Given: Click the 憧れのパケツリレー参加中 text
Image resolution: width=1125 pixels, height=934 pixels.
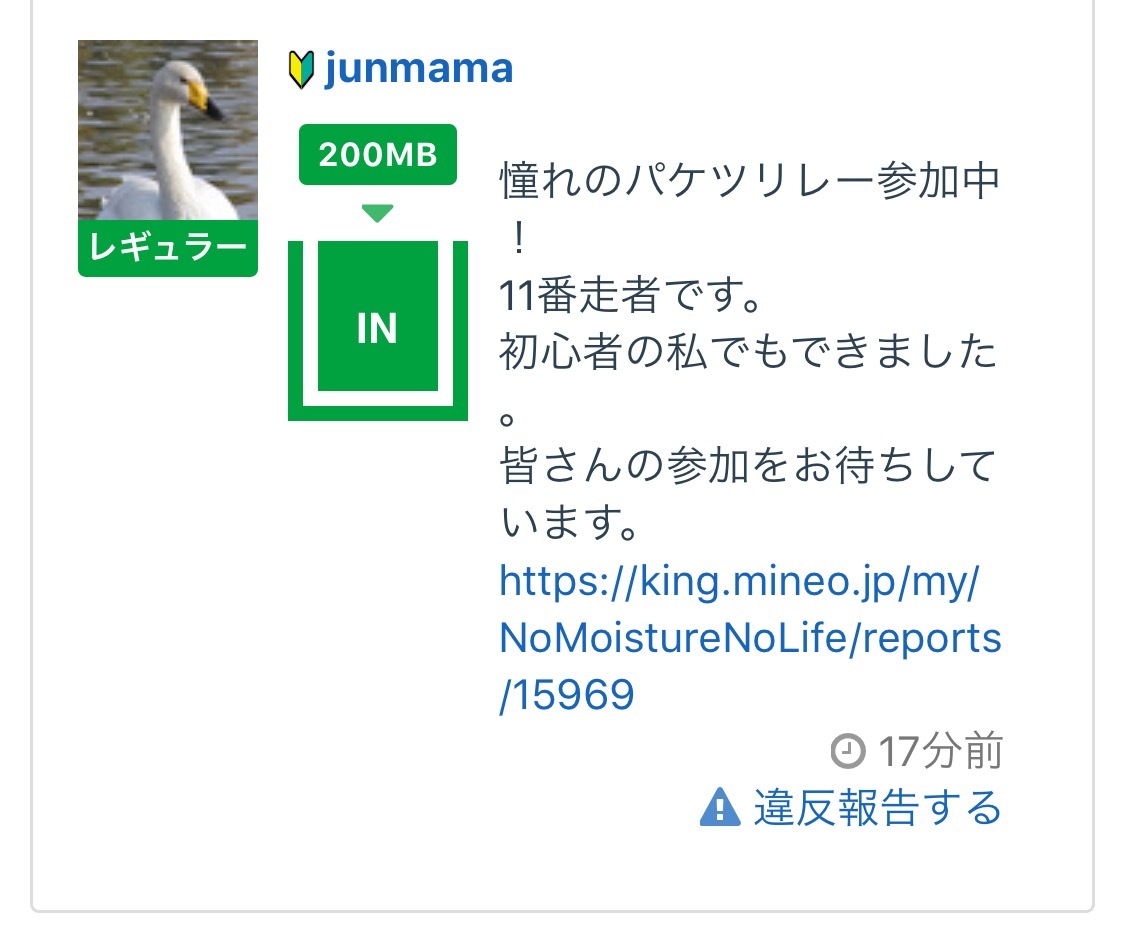Looking at the screenshot, I should click(748, 183).
